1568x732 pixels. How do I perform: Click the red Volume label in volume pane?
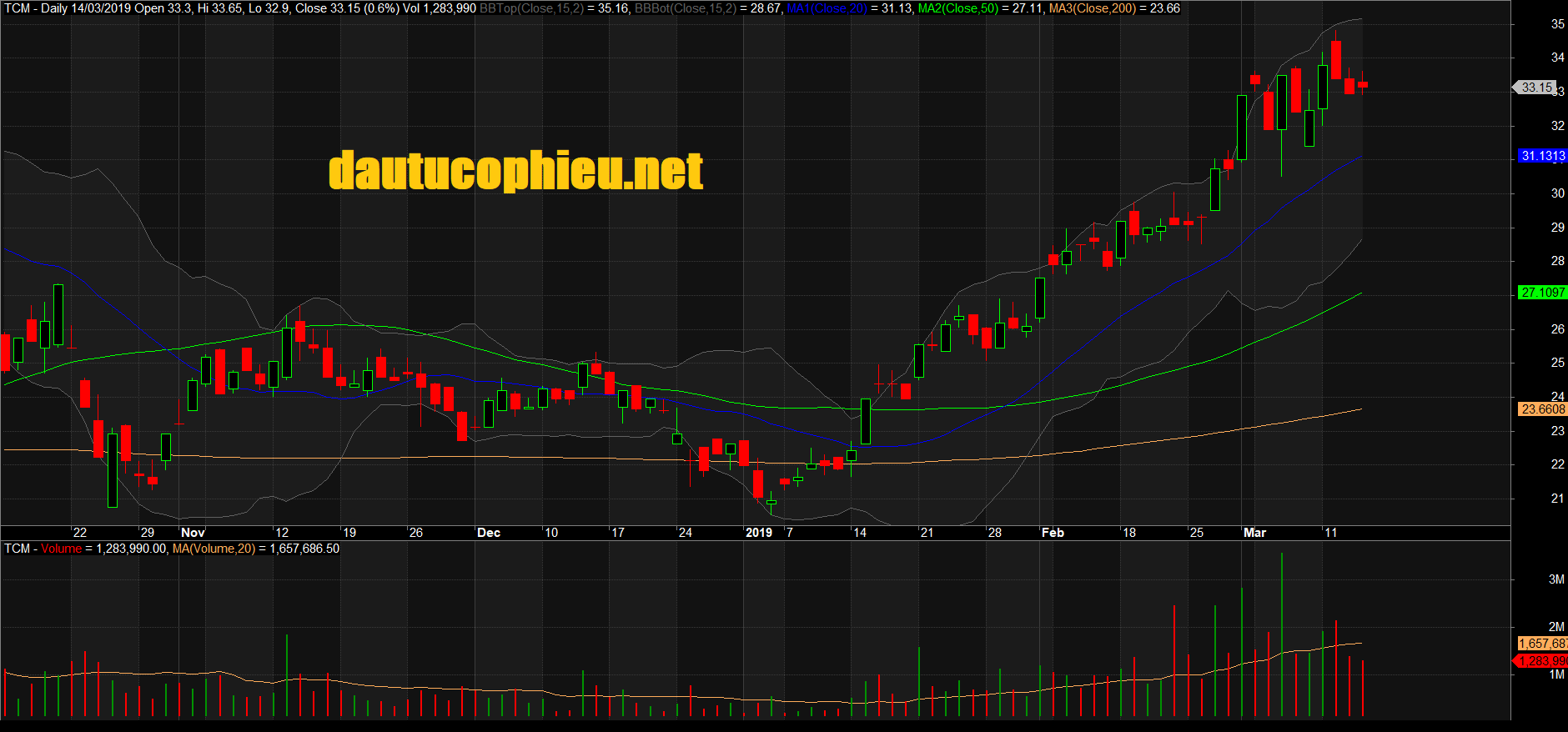[62, 549]
